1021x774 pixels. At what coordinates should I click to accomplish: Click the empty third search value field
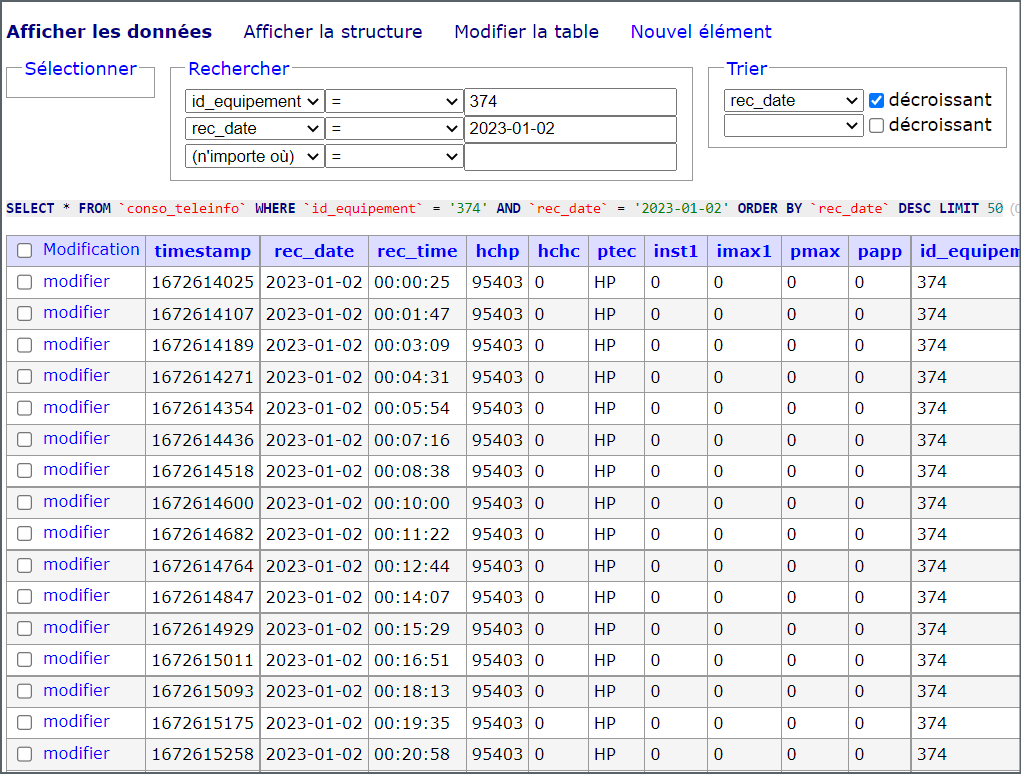(x=570, y=157)
